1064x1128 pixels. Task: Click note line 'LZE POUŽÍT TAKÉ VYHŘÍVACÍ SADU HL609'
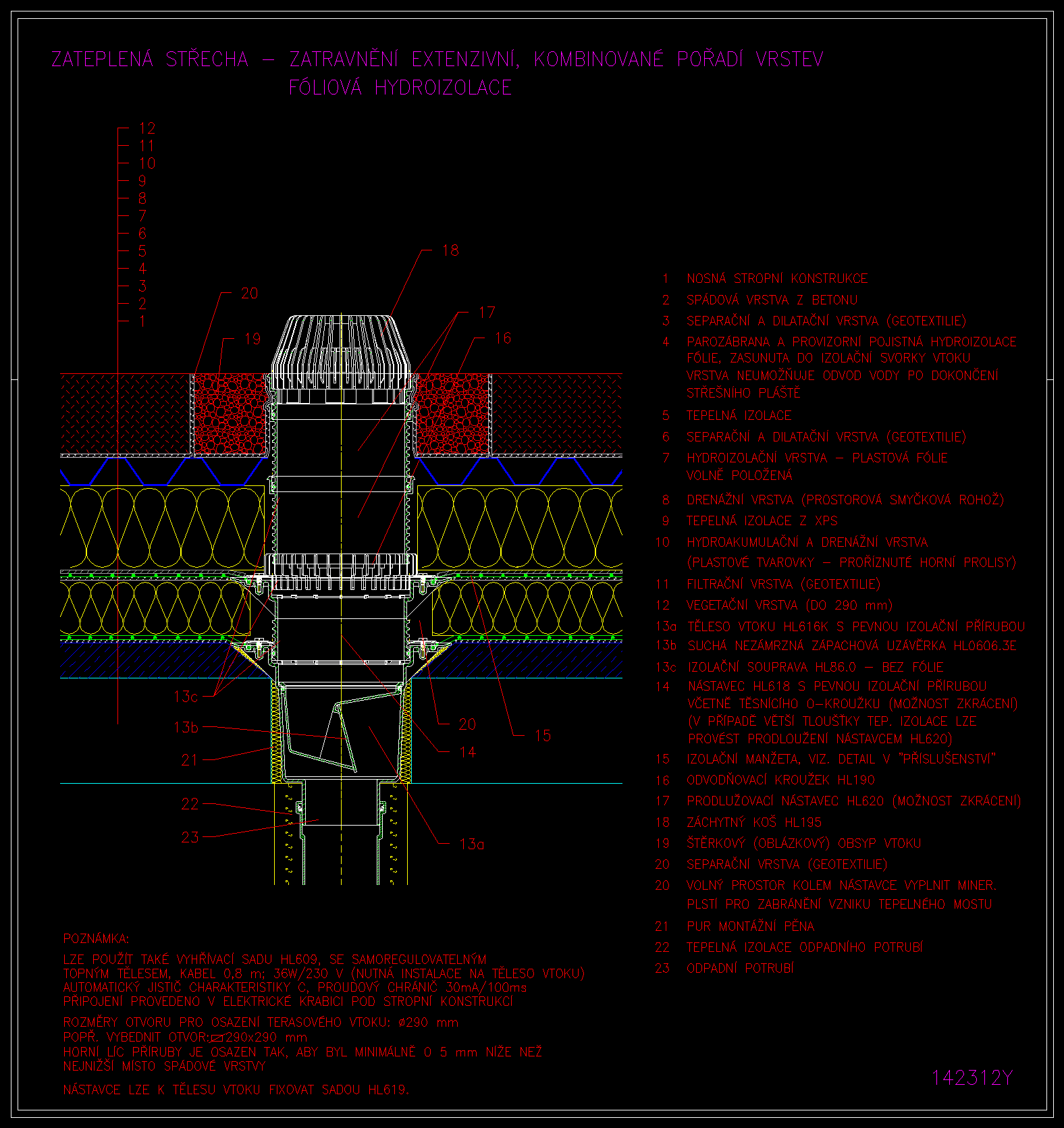(275, 959)
